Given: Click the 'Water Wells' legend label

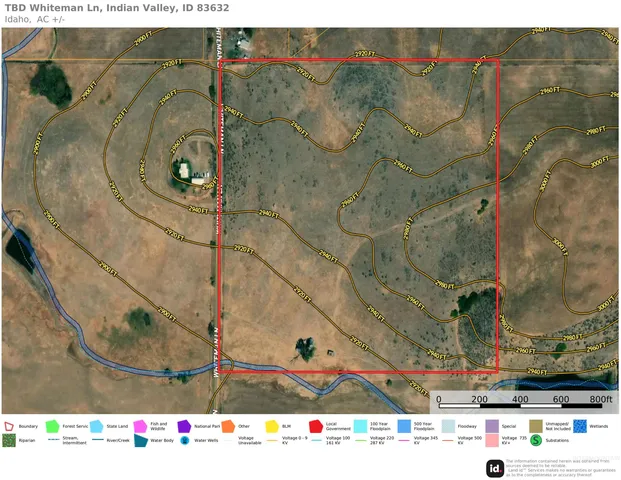Looking at the screenshot, I should pyautogui.click(x=206, y=440).
